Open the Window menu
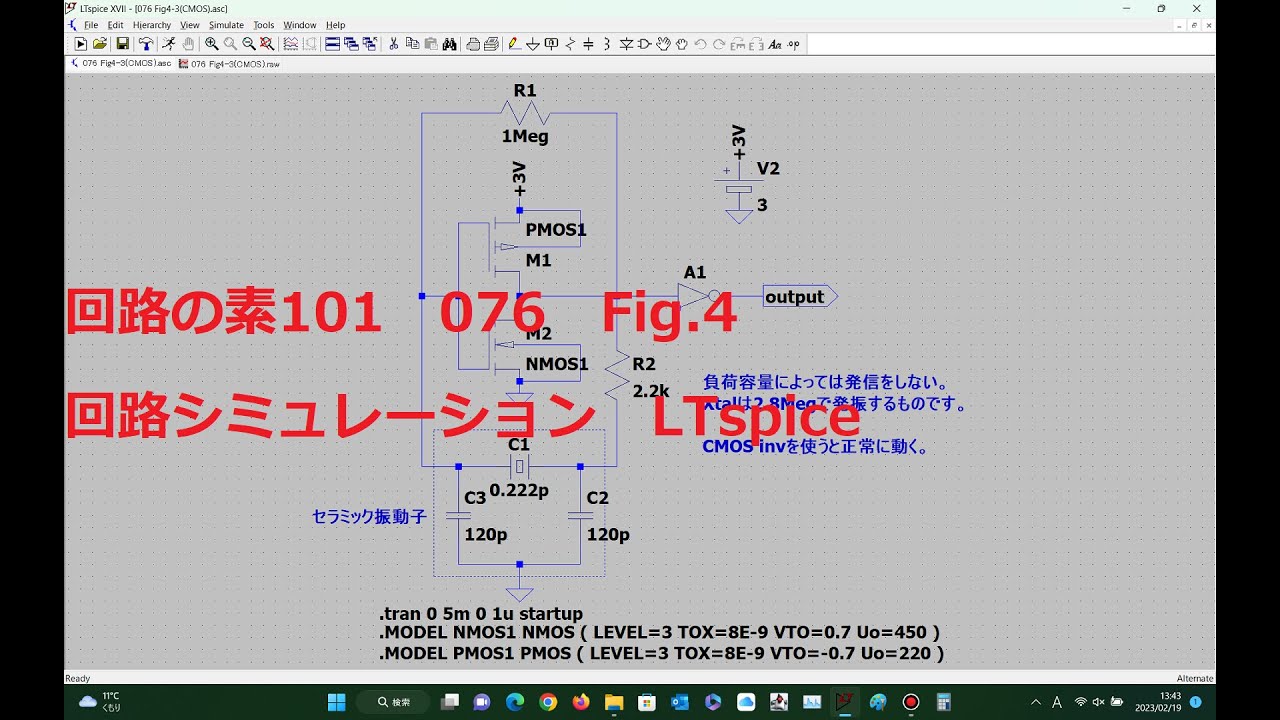The height and width of the screenshot is (720, 1280). click(299, 25)
